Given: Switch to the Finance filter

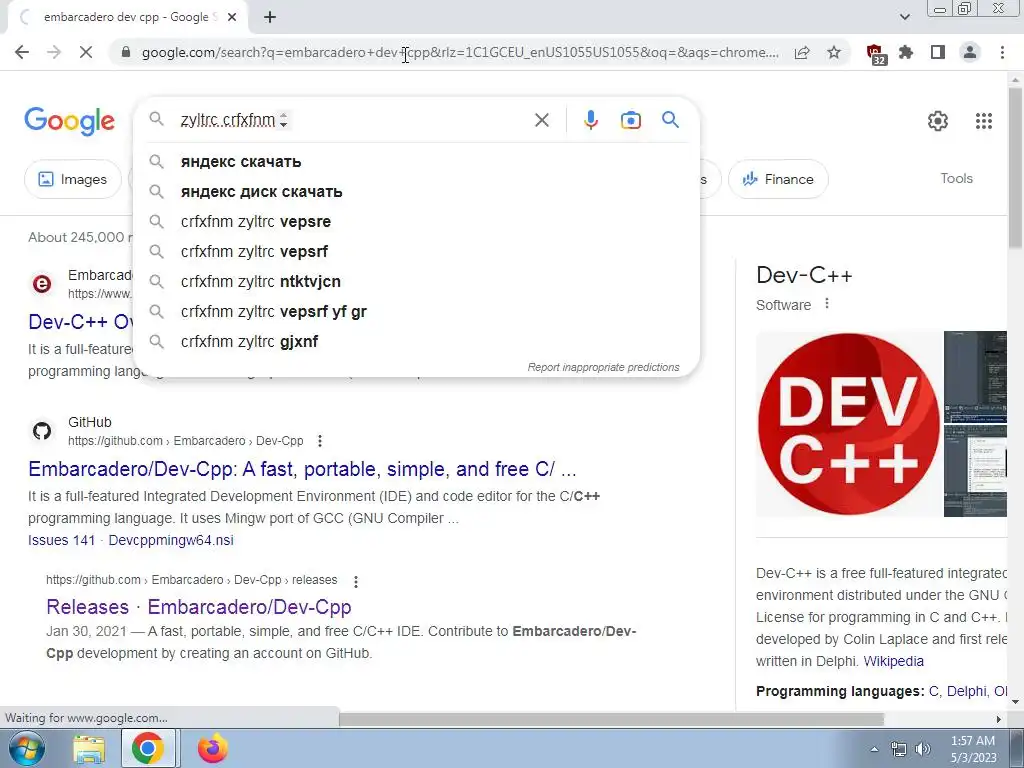Looking at the screenshot, I should [x=778, y=179].
